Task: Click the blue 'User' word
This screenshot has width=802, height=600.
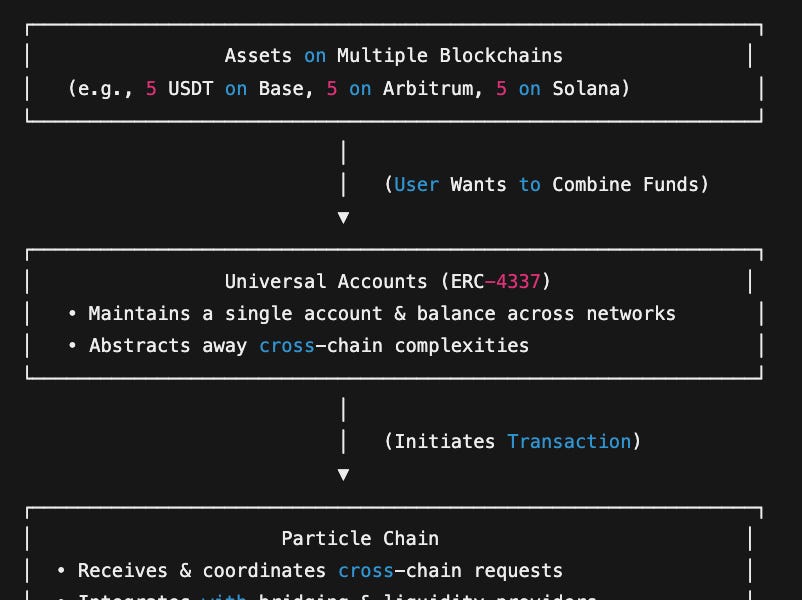Action: tap(416, 184)
